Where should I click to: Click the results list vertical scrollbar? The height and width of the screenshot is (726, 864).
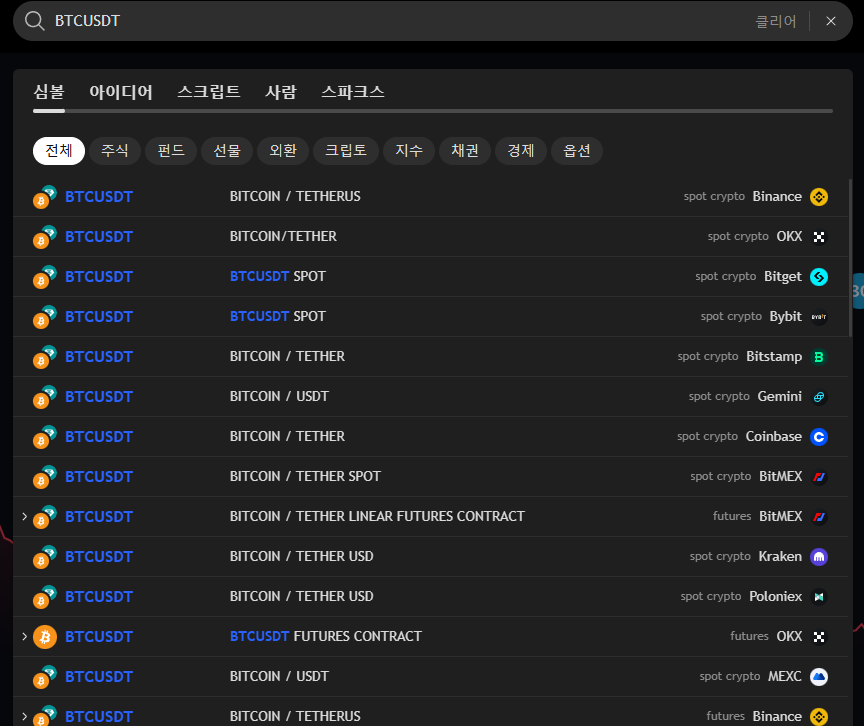point(850,258)
